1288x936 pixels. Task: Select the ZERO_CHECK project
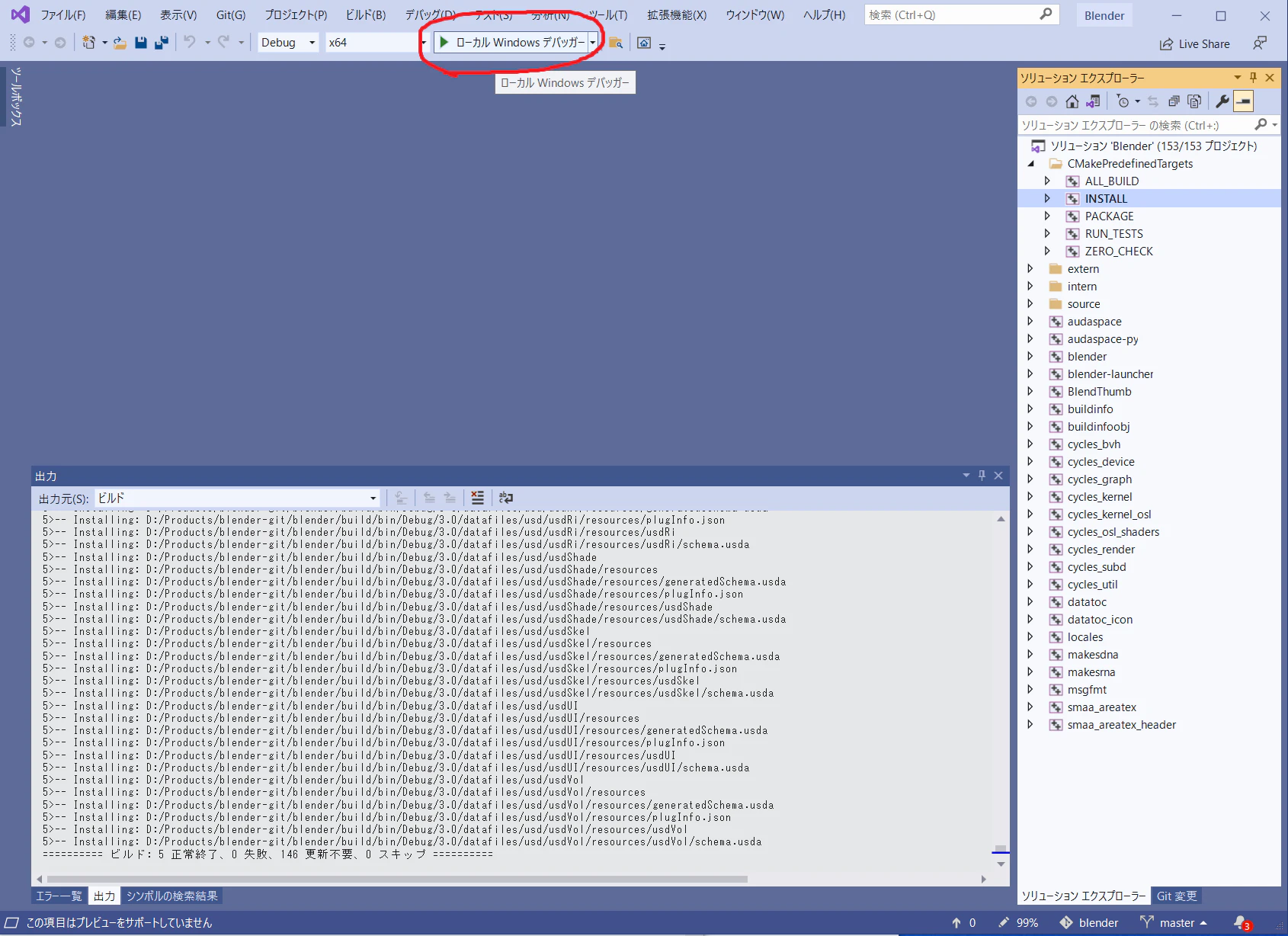click(1119, 252)
